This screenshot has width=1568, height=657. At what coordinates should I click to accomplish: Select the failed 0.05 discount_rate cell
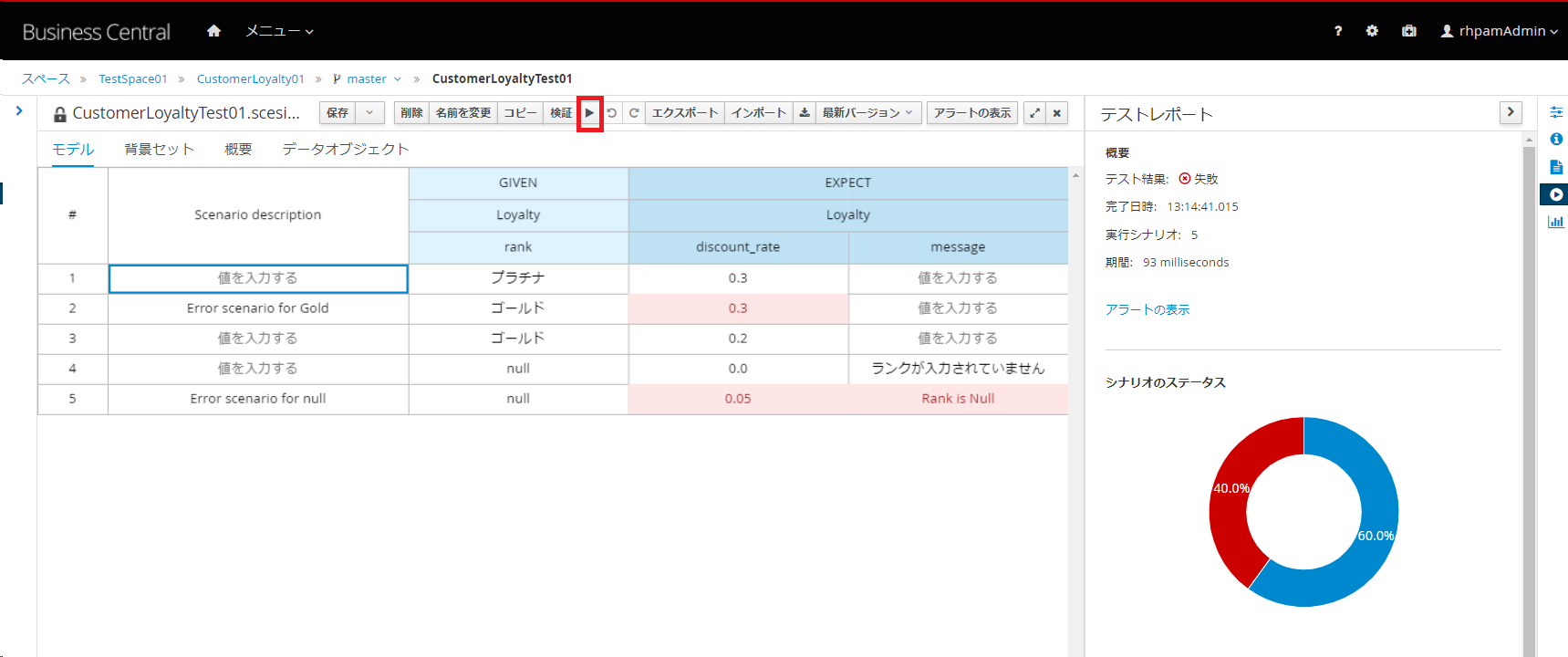point(738,399)
